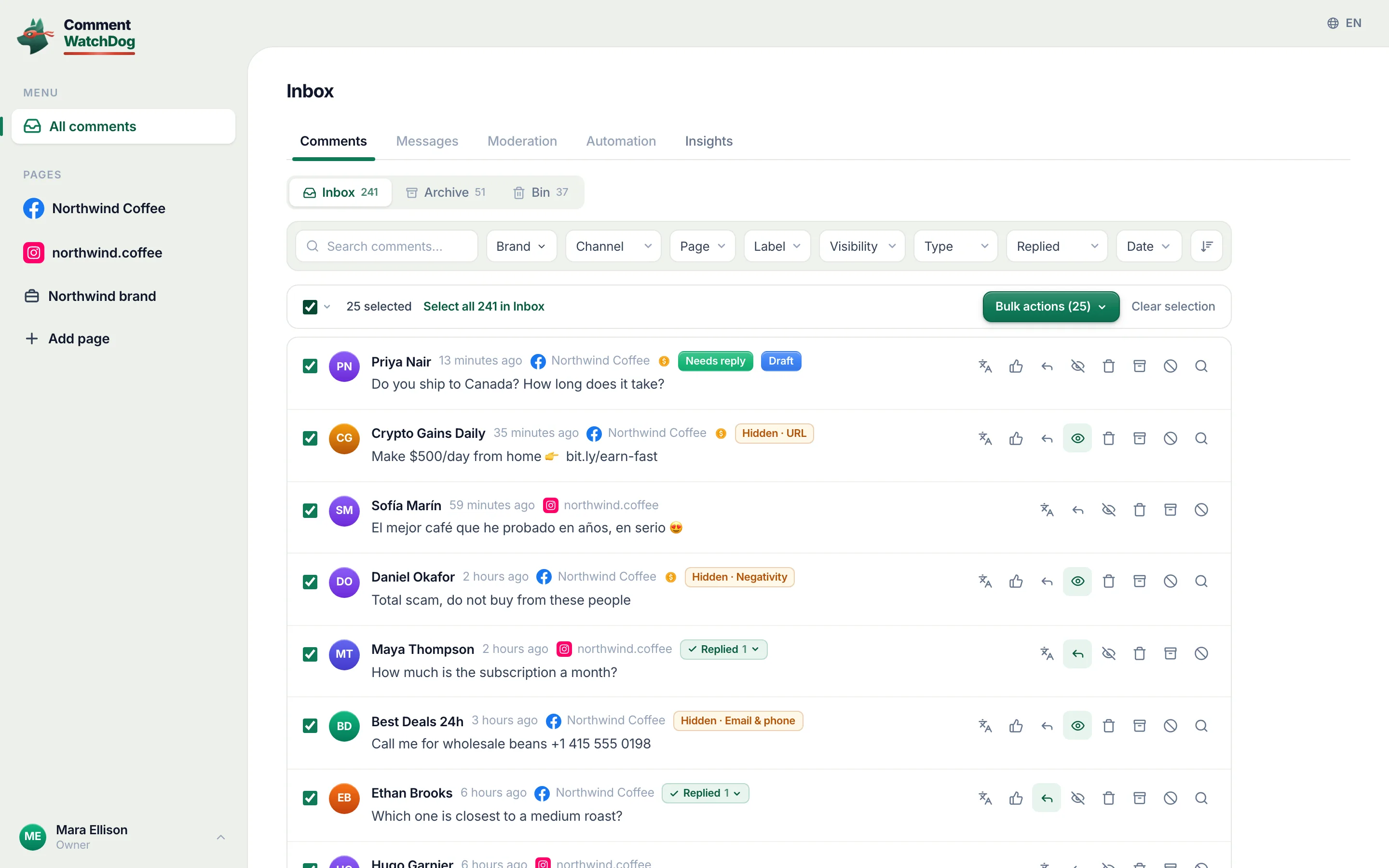Image resolution: width=1389 pixels, height=868 pixels.
Task: Focus the Search comments field
Action: pos(387,246)
